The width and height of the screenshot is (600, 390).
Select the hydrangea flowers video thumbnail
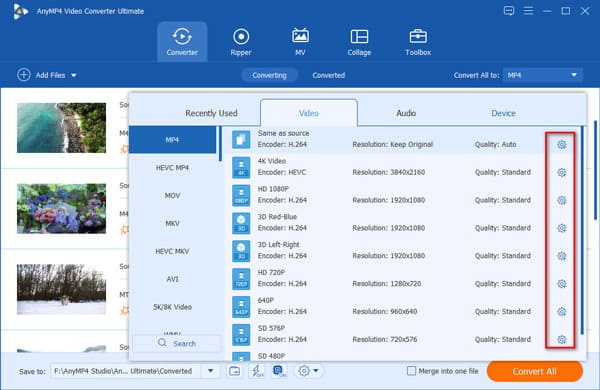point(61,209)
